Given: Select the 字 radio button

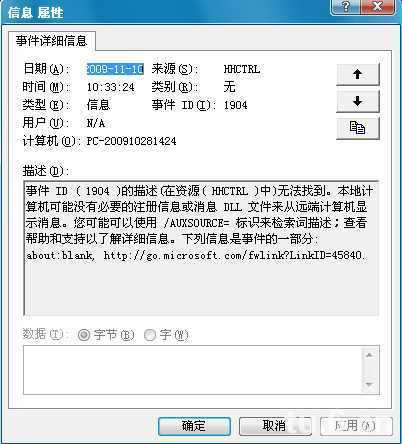Looking at the screenshot, I should click(150, 335).
